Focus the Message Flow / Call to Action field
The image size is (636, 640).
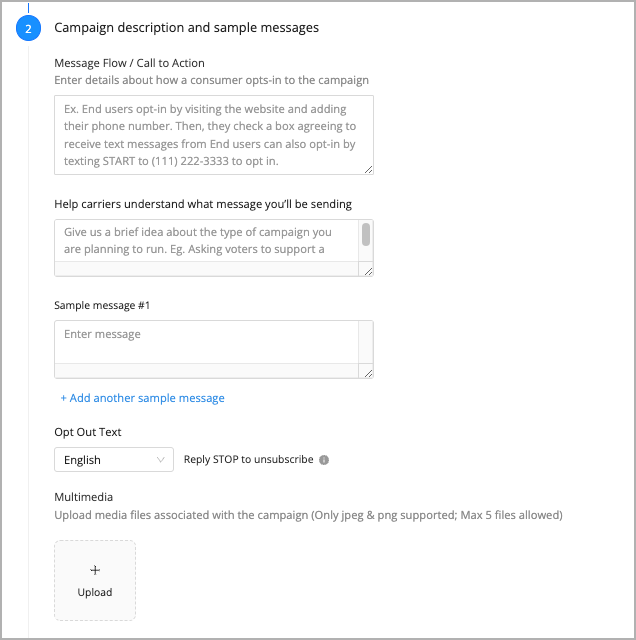(214, 135)
